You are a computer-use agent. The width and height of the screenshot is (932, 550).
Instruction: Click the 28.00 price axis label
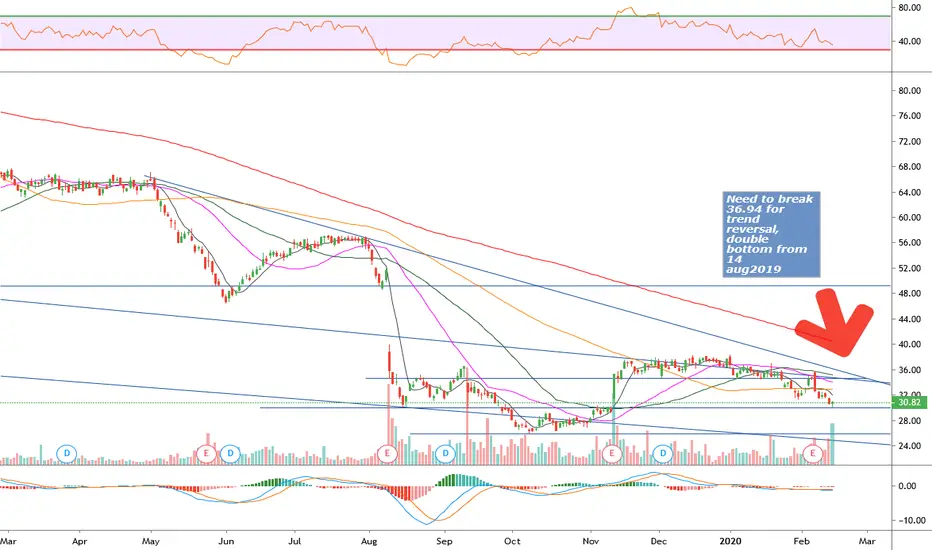[909, 420]
